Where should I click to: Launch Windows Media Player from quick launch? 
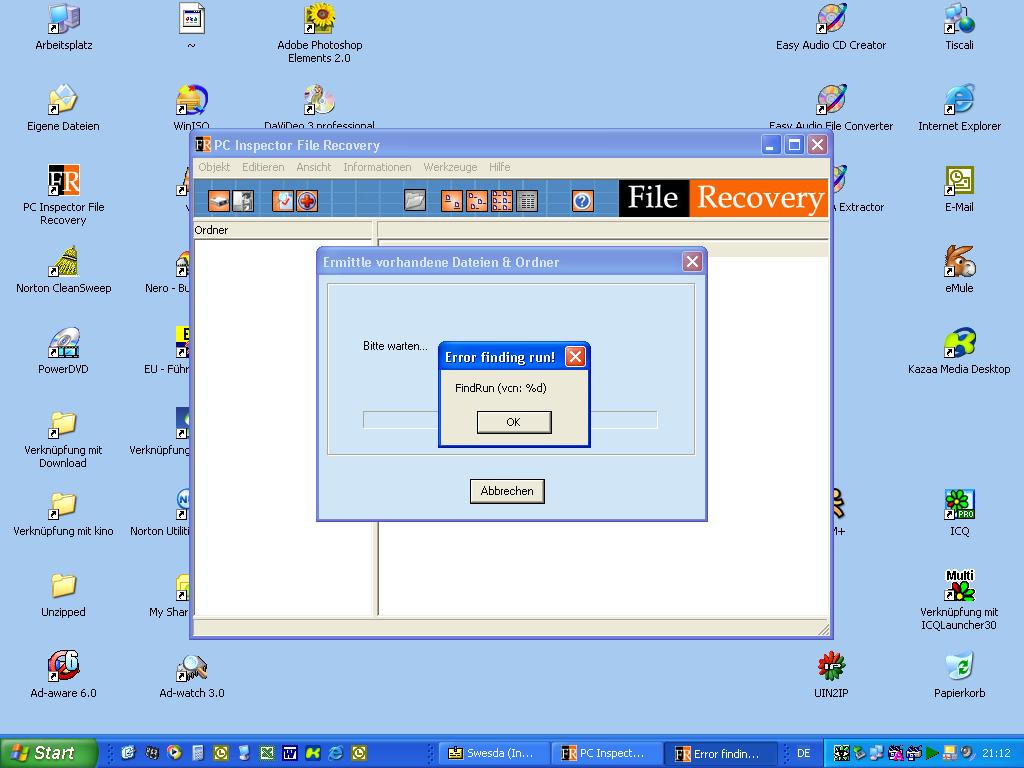point(174,753)
